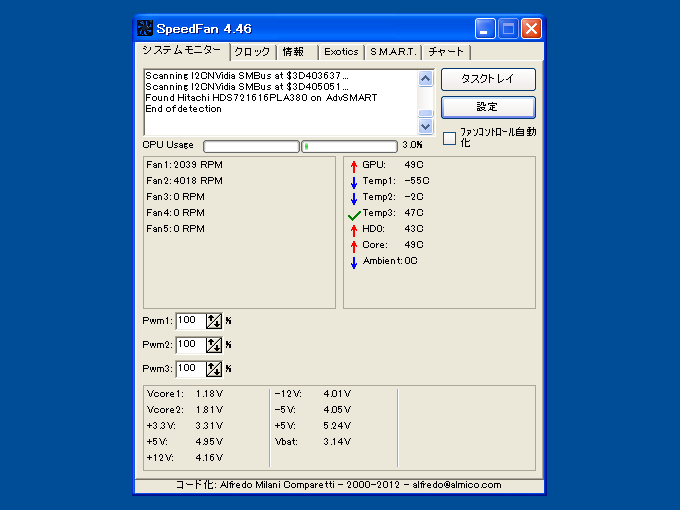This screenshot has width=680, height=510.
Task: Click the '+3.3V: 3.31V' voltage reading
Action: [185, 426]
